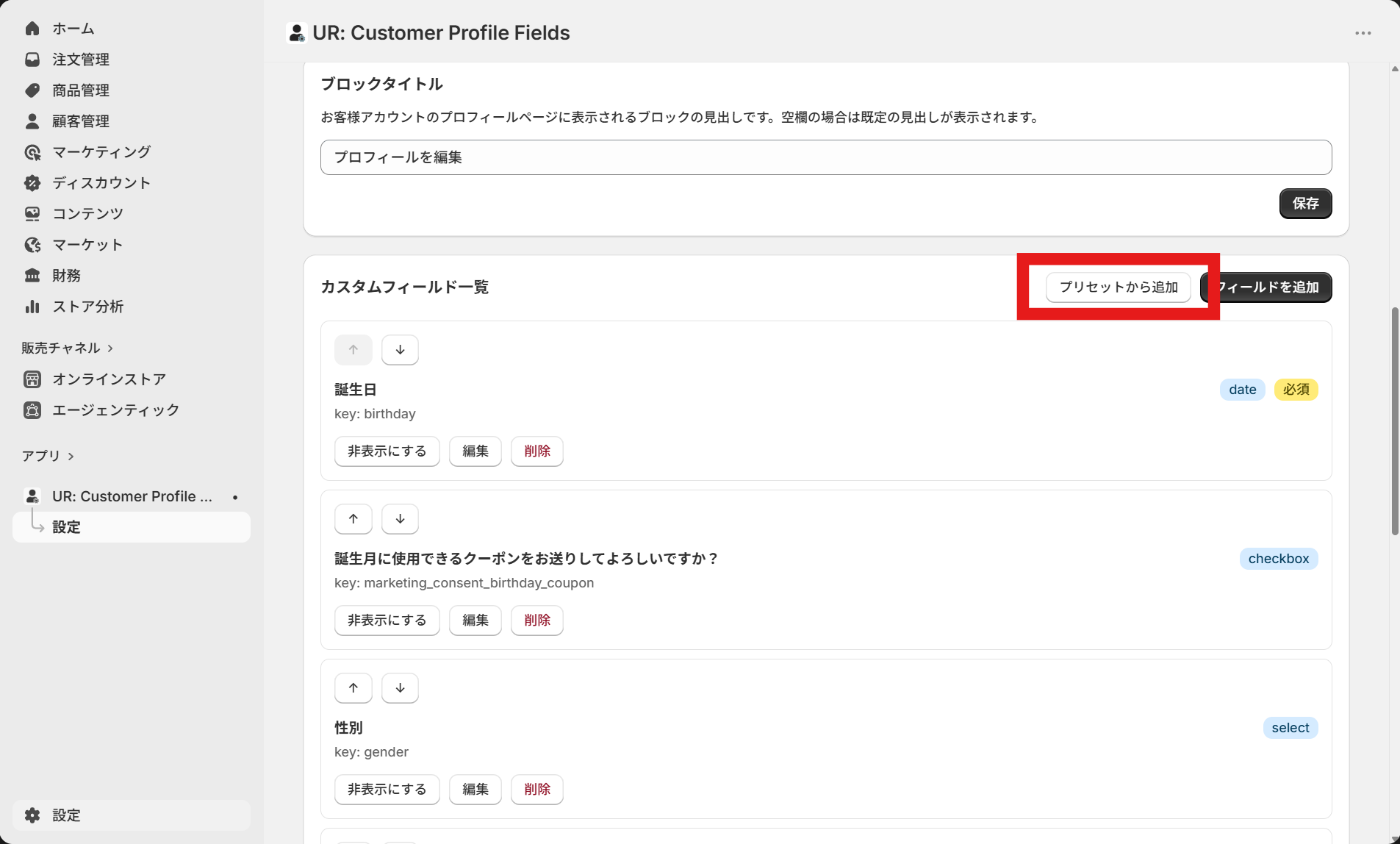Delete the 誕生日 field
Image resolution: width=1400 pixels, height=844 pixels.
point(537,451)
